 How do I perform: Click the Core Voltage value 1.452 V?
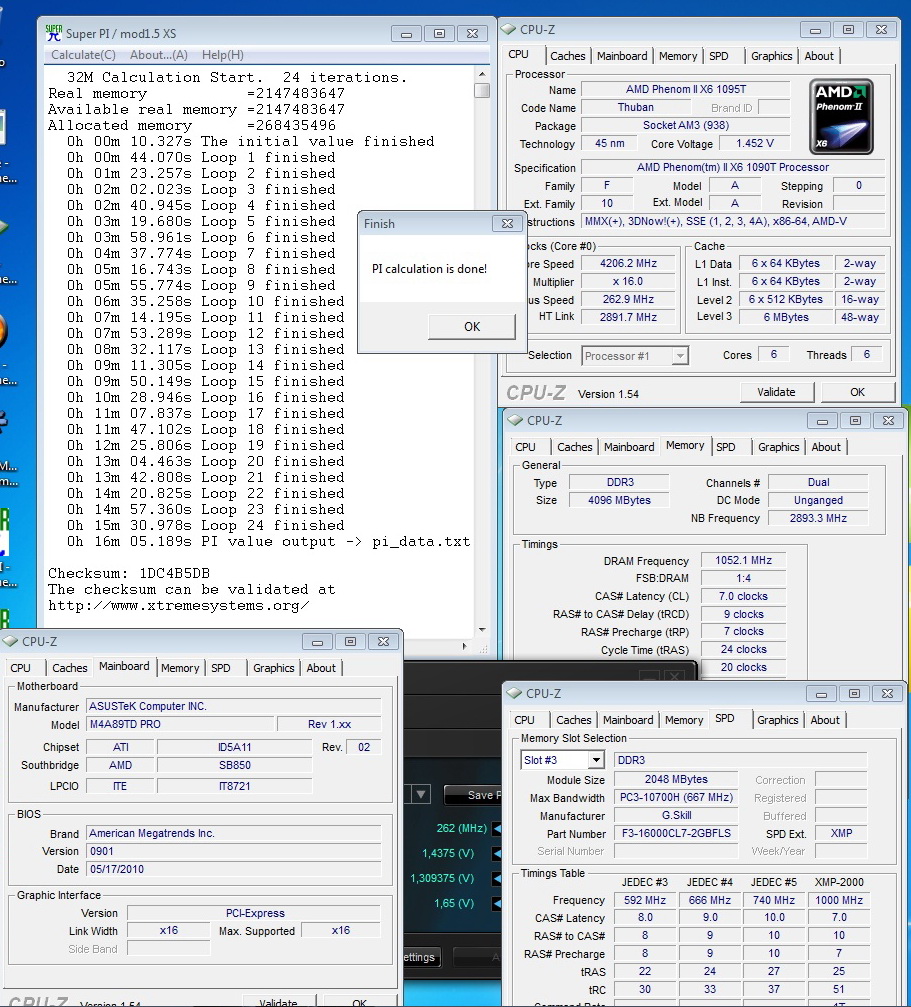pyautogui.click(x=754, y=143)
